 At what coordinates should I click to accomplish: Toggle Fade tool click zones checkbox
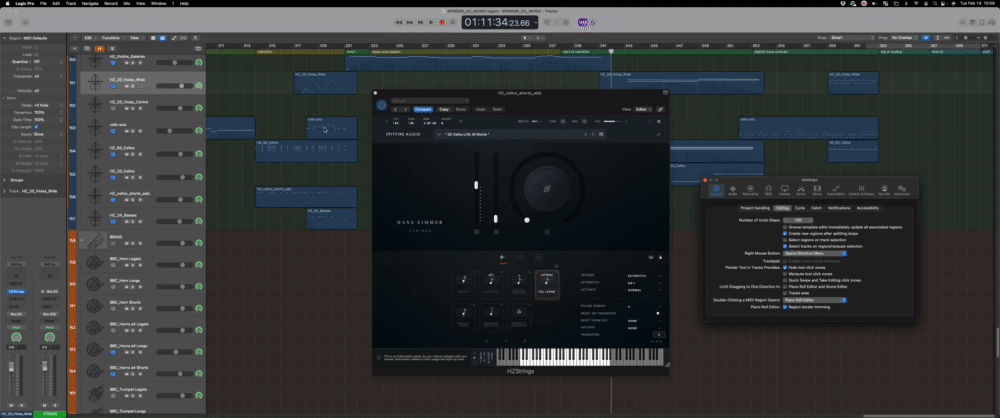pyautogui.click(x=785, y=267)
